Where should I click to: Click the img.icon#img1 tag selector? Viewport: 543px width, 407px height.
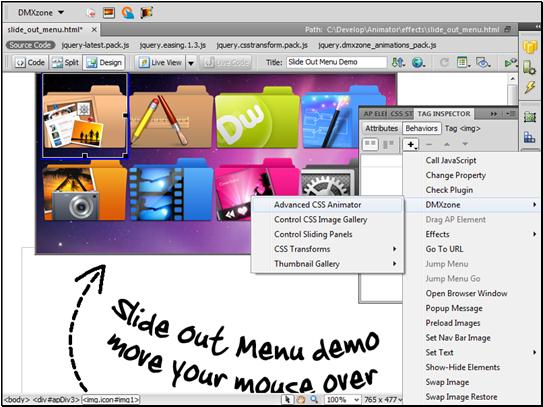pos(111,399)
